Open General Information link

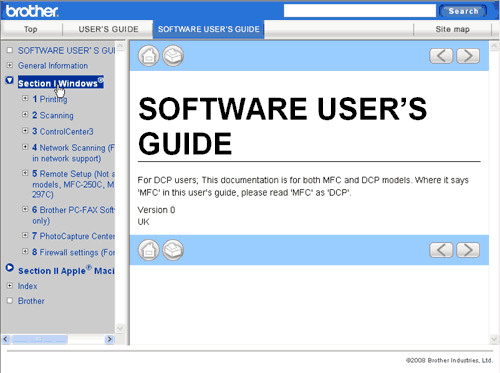[x=53, y=66]
